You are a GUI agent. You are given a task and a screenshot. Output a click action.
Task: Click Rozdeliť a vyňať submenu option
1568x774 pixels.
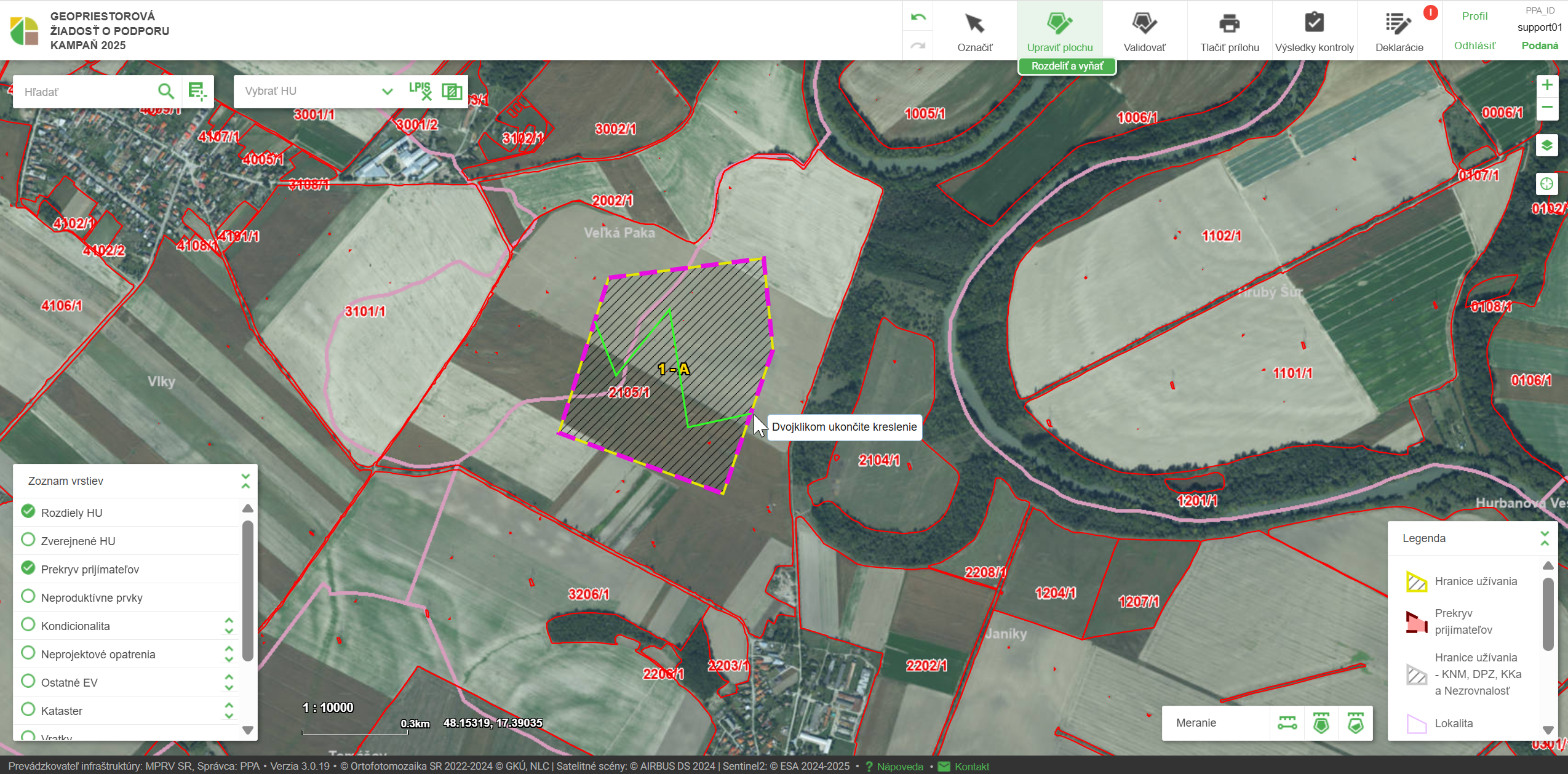click(x=1067, y=66)
